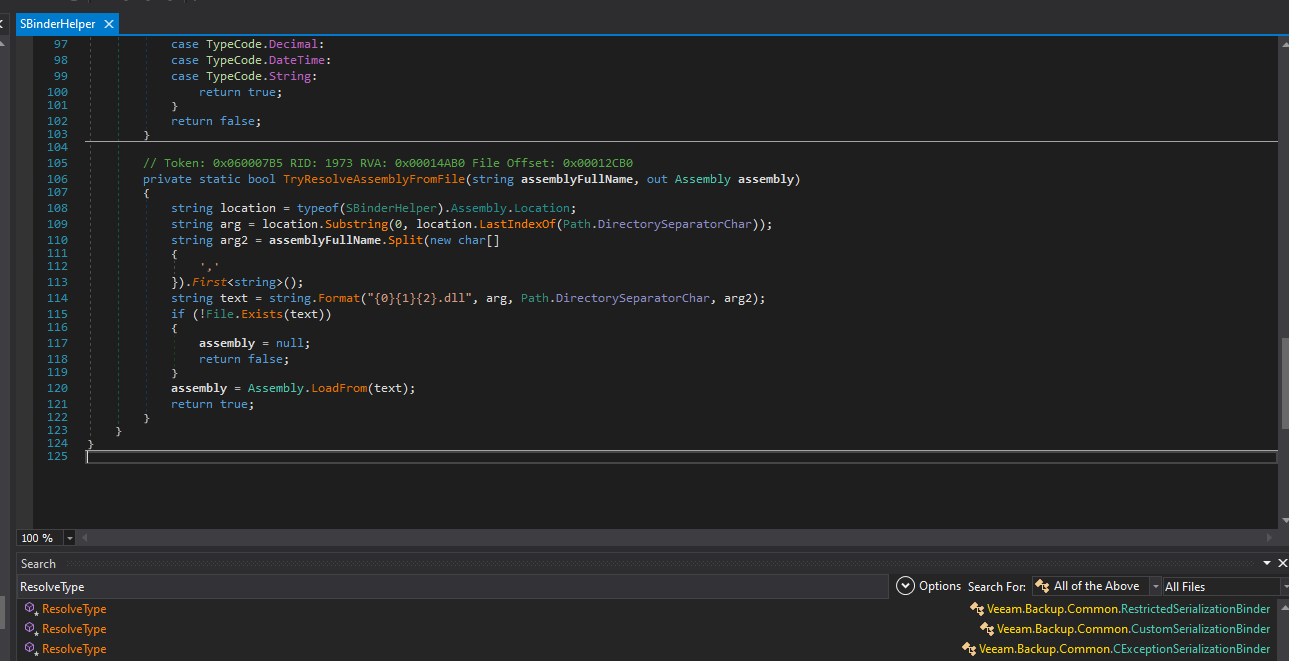1289x661 pixels.
Task: Click LoadFrom in Assembly.LoadFrom(text) line
Action: (x=340, y=388)
